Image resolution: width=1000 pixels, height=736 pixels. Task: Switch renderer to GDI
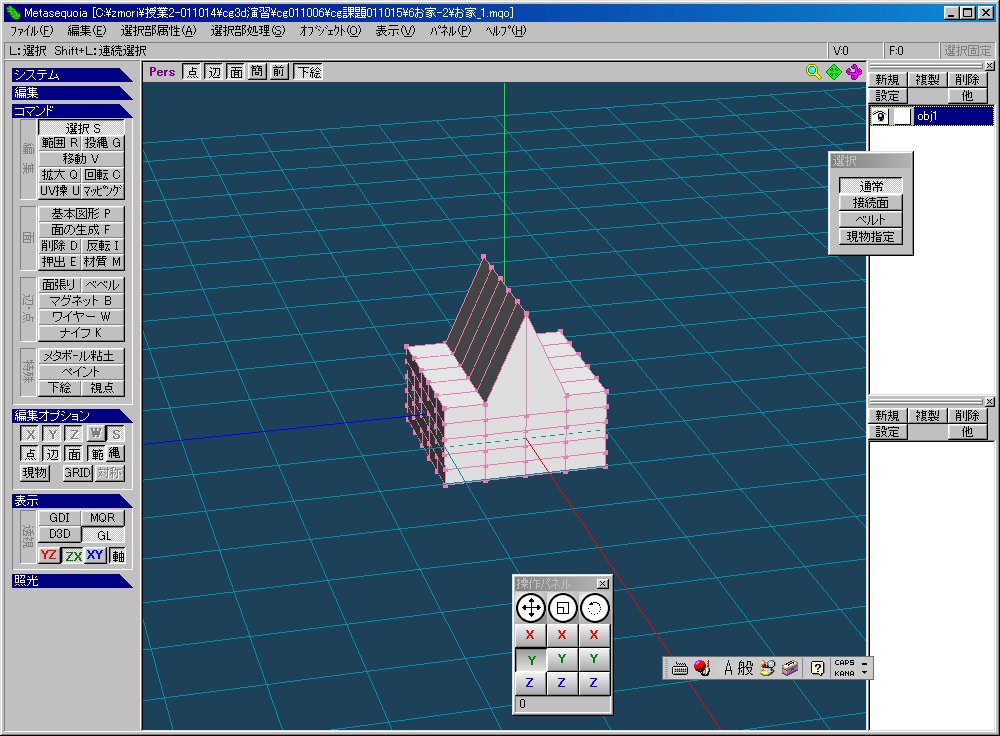[59, 518]
